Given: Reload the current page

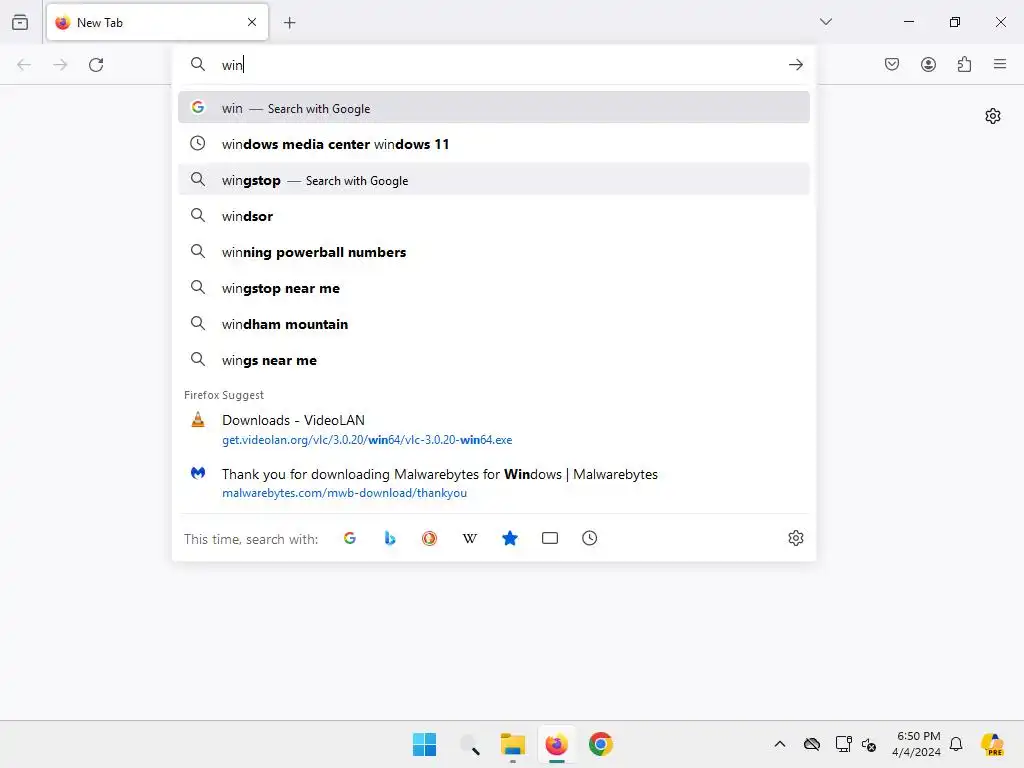Looking at the screenshot, I should coord(96,65).
